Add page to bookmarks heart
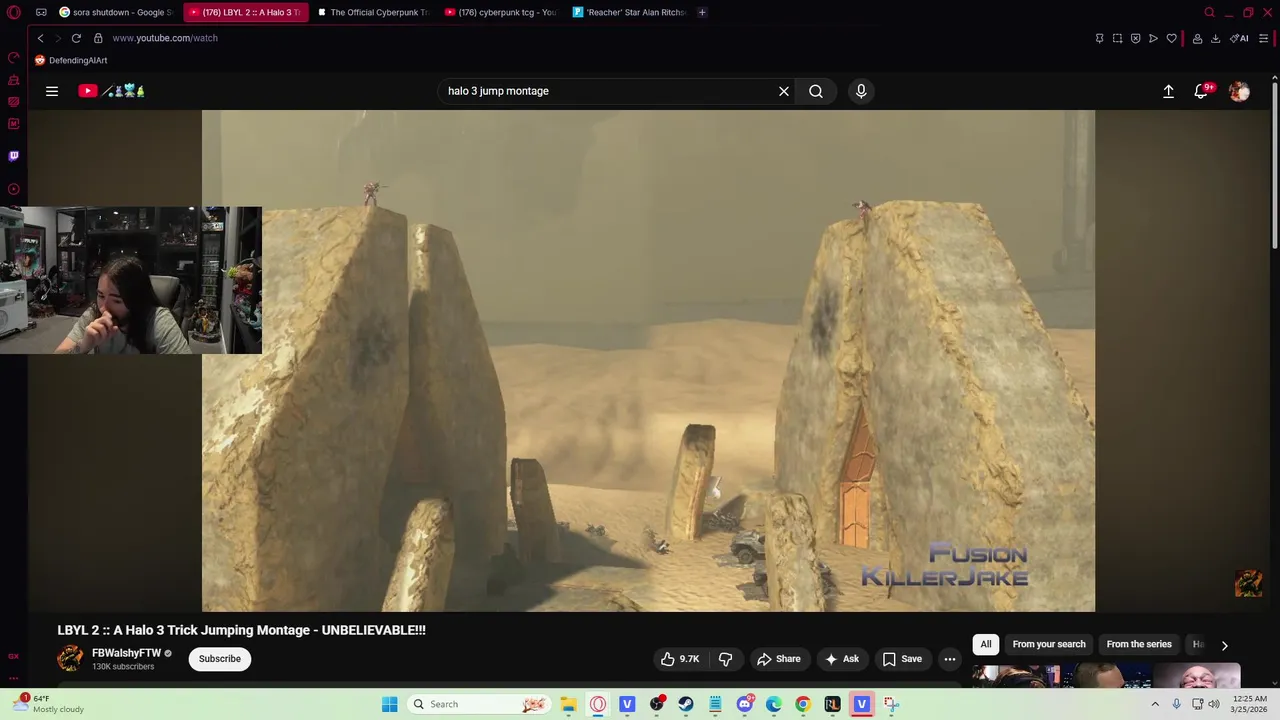This screenshot has height=720, width=1280. tap(1171, 38)
